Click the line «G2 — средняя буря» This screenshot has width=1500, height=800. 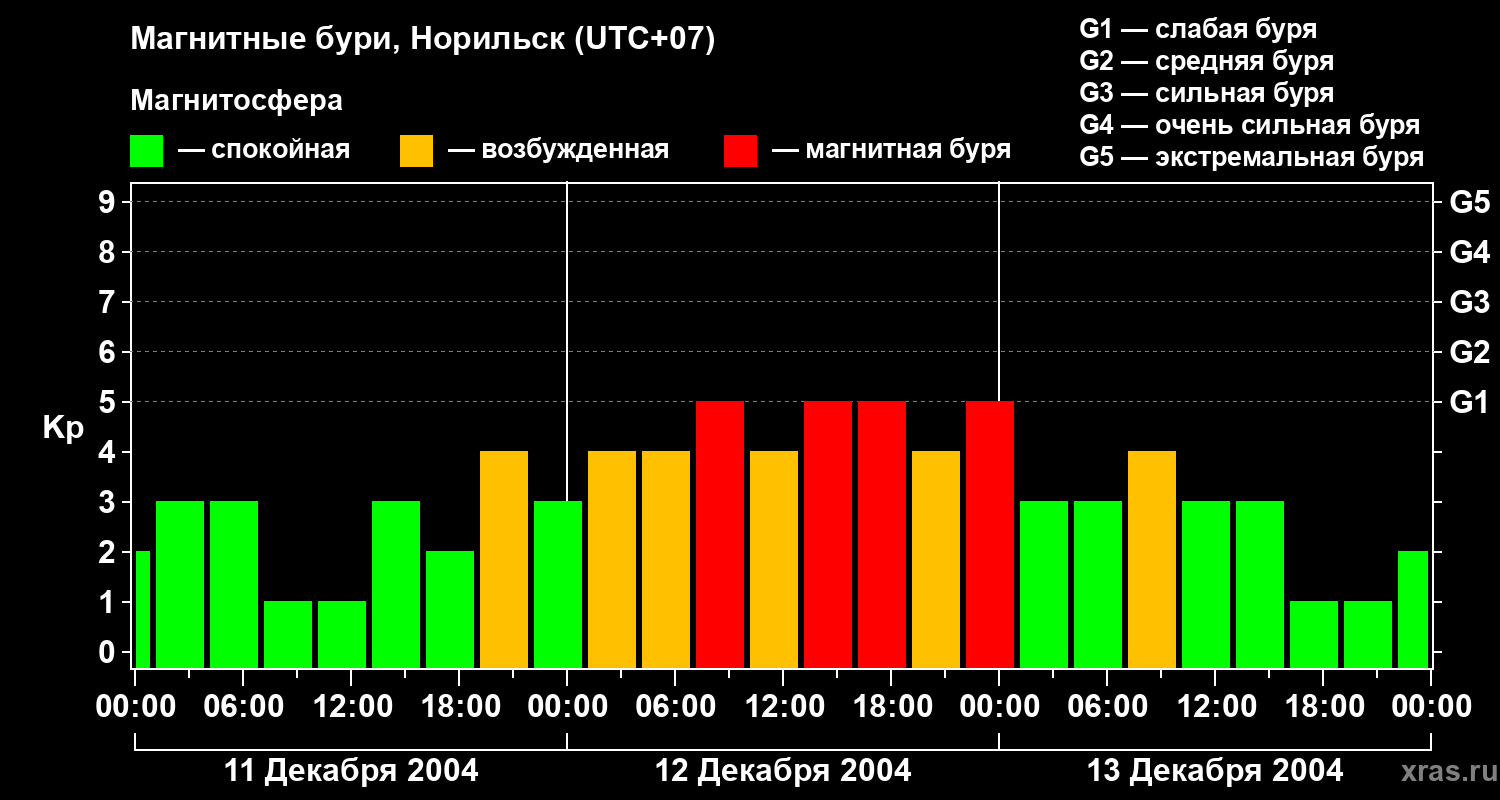coord(1206,61)
